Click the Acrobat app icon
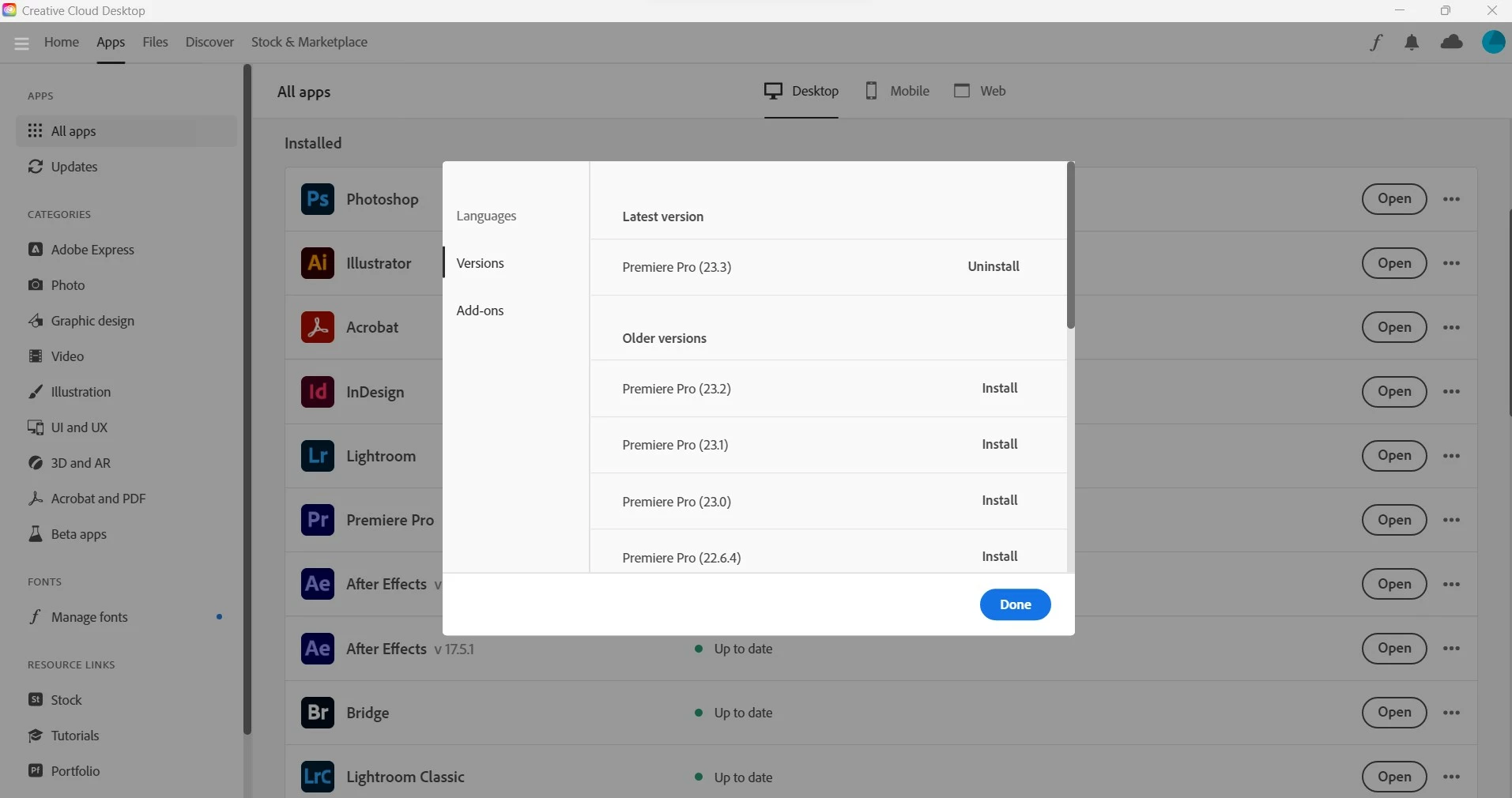 coord(318,327)
